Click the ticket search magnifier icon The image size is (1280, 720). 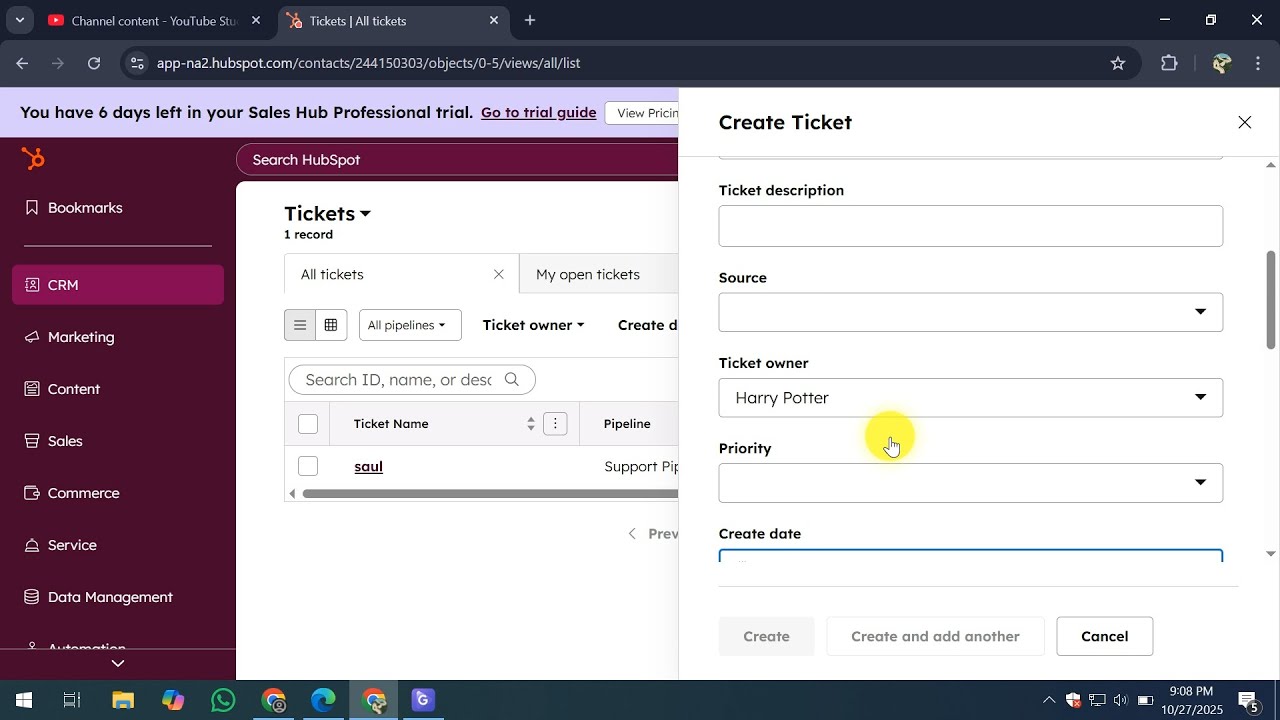[512, 379]
